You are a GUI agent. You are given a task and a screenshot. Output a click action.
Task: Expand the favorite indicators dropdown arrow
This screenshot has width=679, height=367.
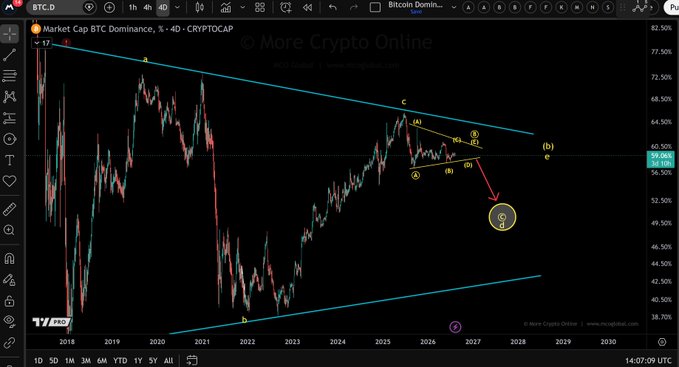click(x=242, y=7)
